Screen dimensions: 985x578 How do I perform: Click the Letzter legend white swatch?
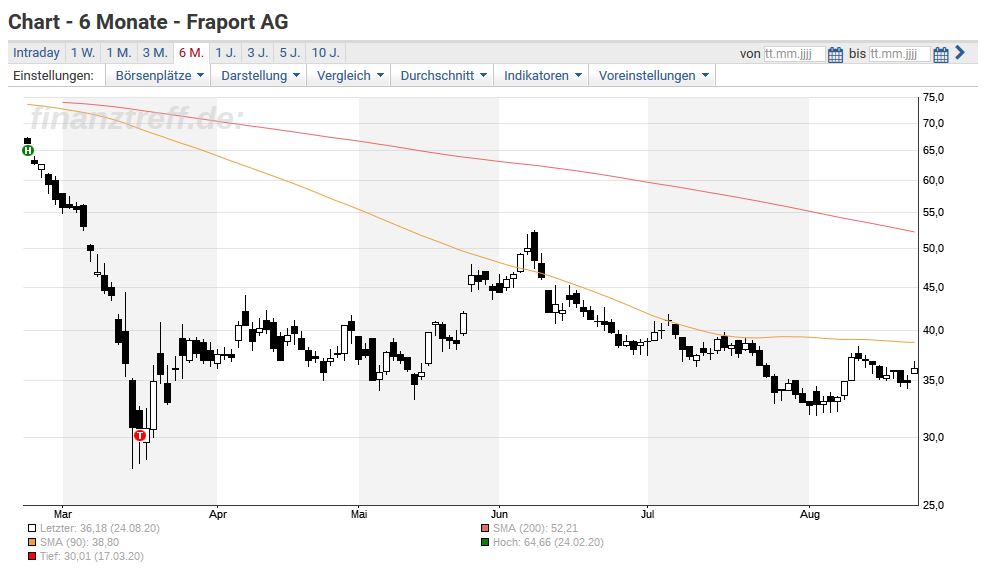click(32, 528)
